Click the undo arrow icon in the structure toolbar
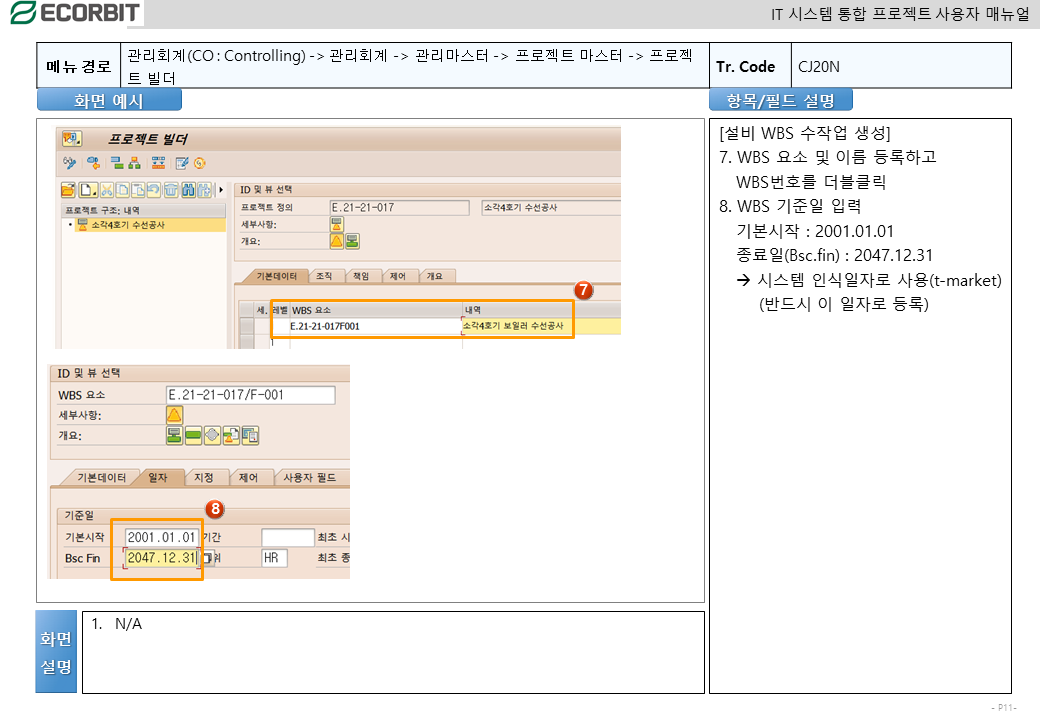This screenshot has height=720, width=1040. [154, 189]
